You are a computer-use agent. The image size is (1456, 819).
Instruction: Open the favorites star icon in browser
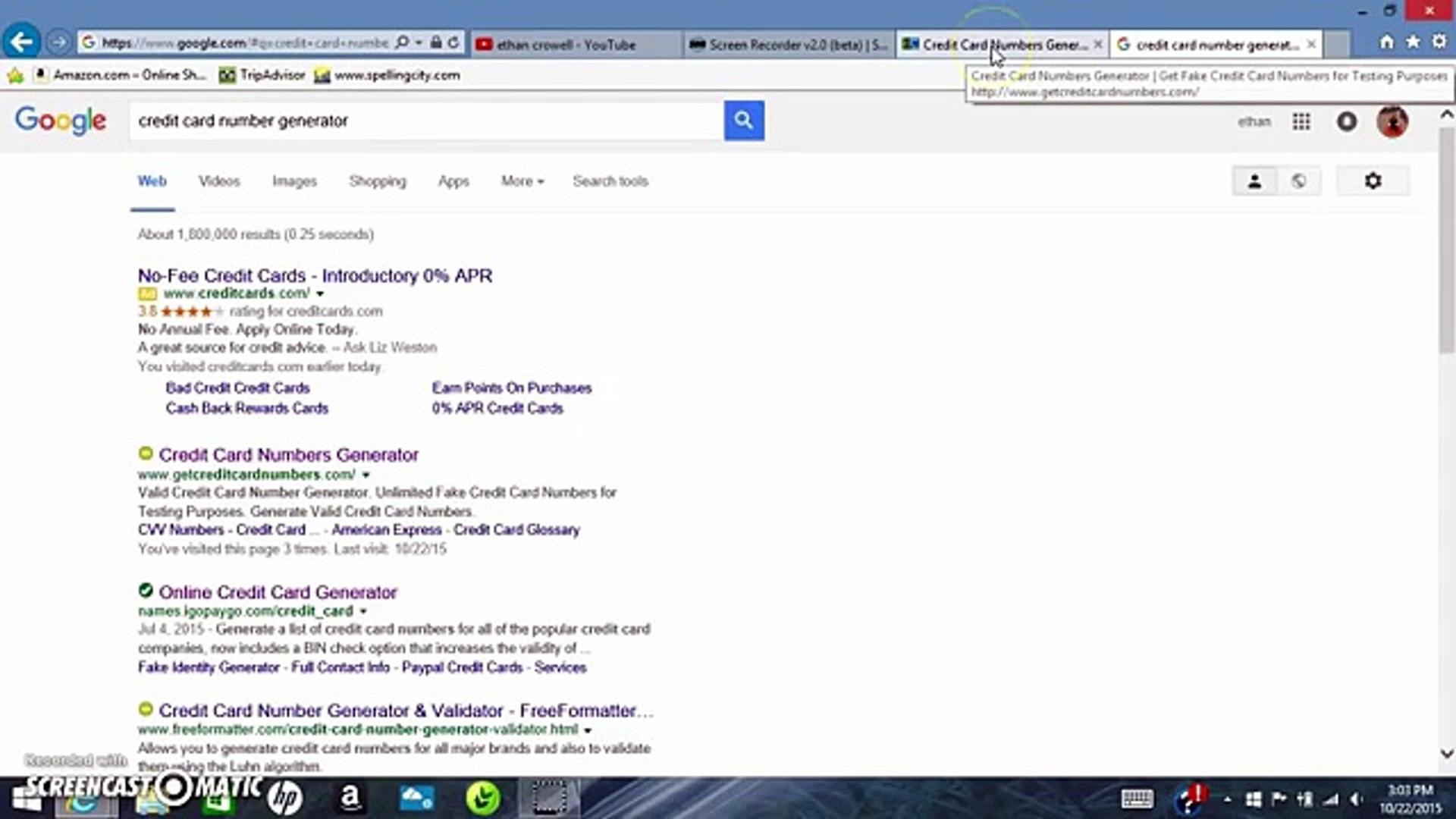click(x=1413, y=42)
